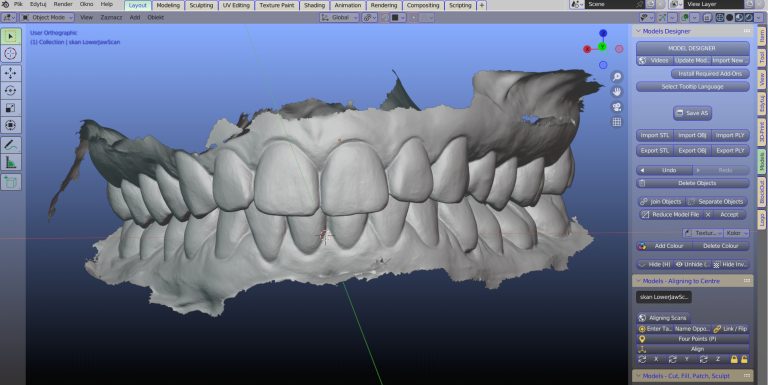Click the blue Z axis gizmo ball
Viewport: 768px width, 385px height.
click(x=603, y=33)
